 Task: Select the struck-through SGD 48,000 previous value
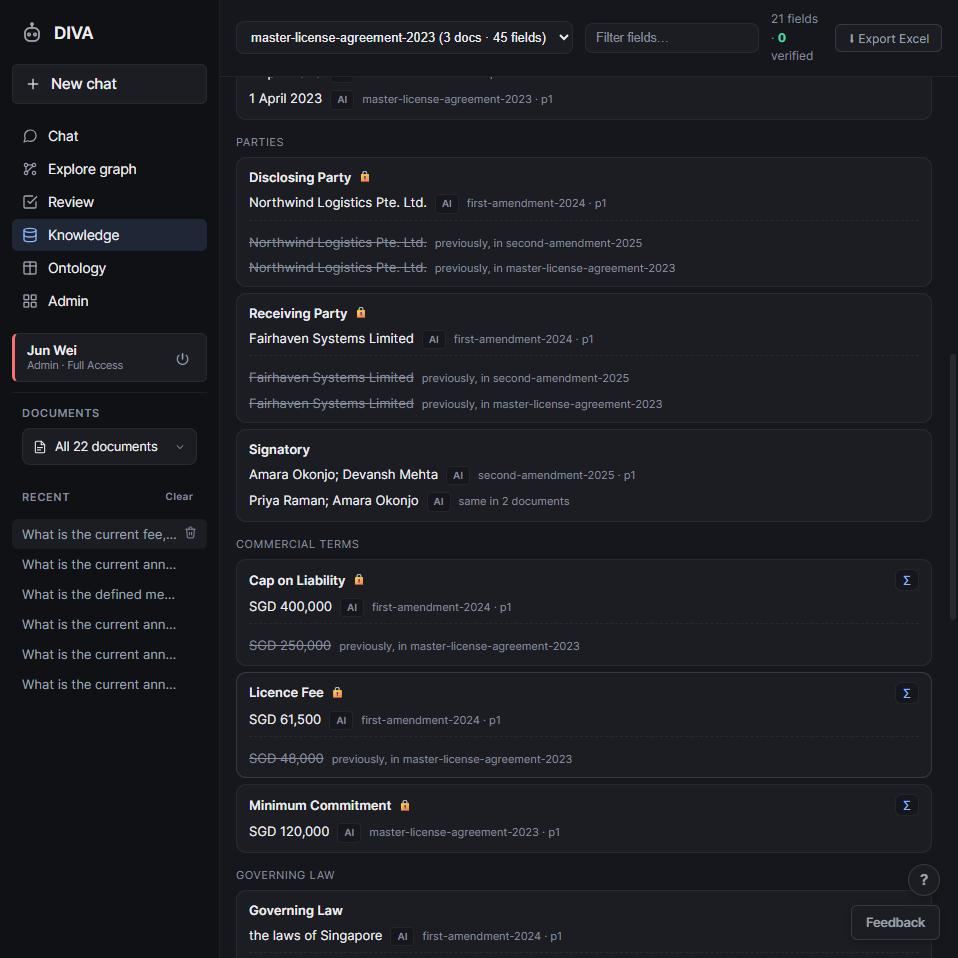coord(286,758)
